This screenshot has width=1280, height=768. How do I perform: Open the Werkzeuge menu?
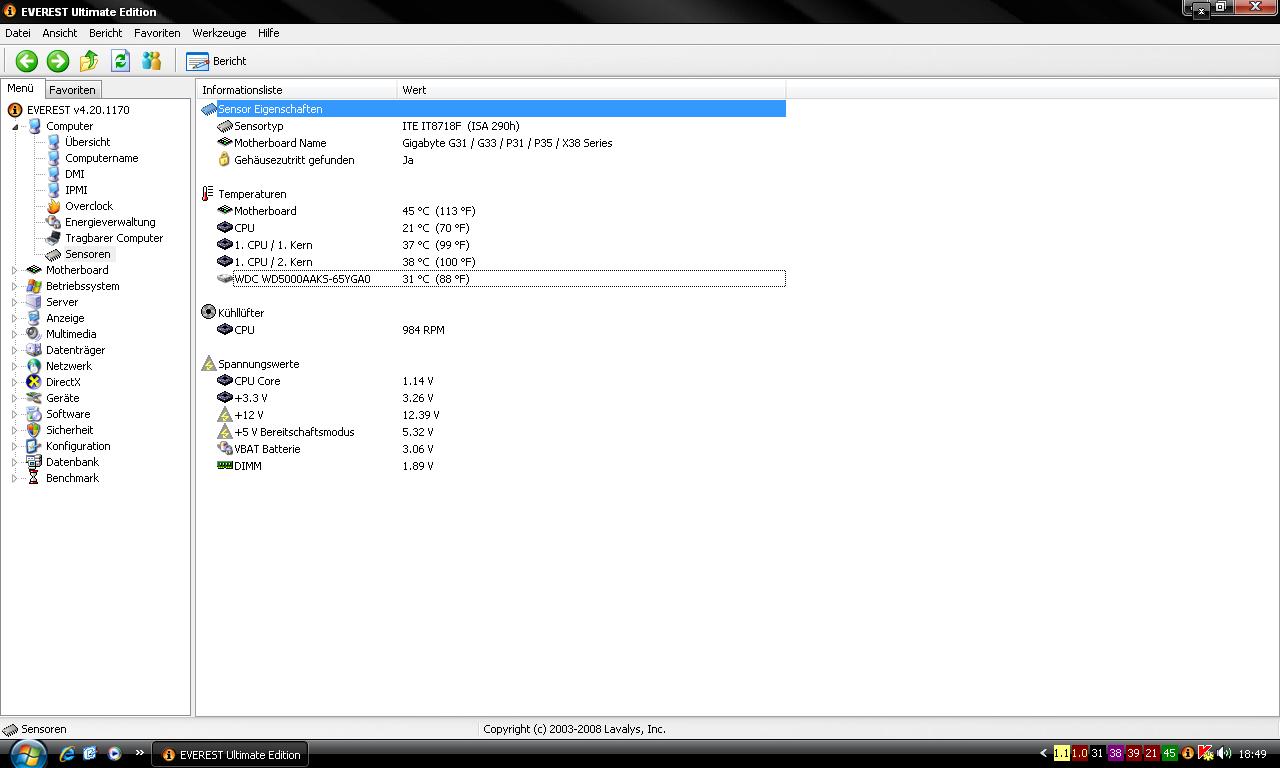[219, 33]
